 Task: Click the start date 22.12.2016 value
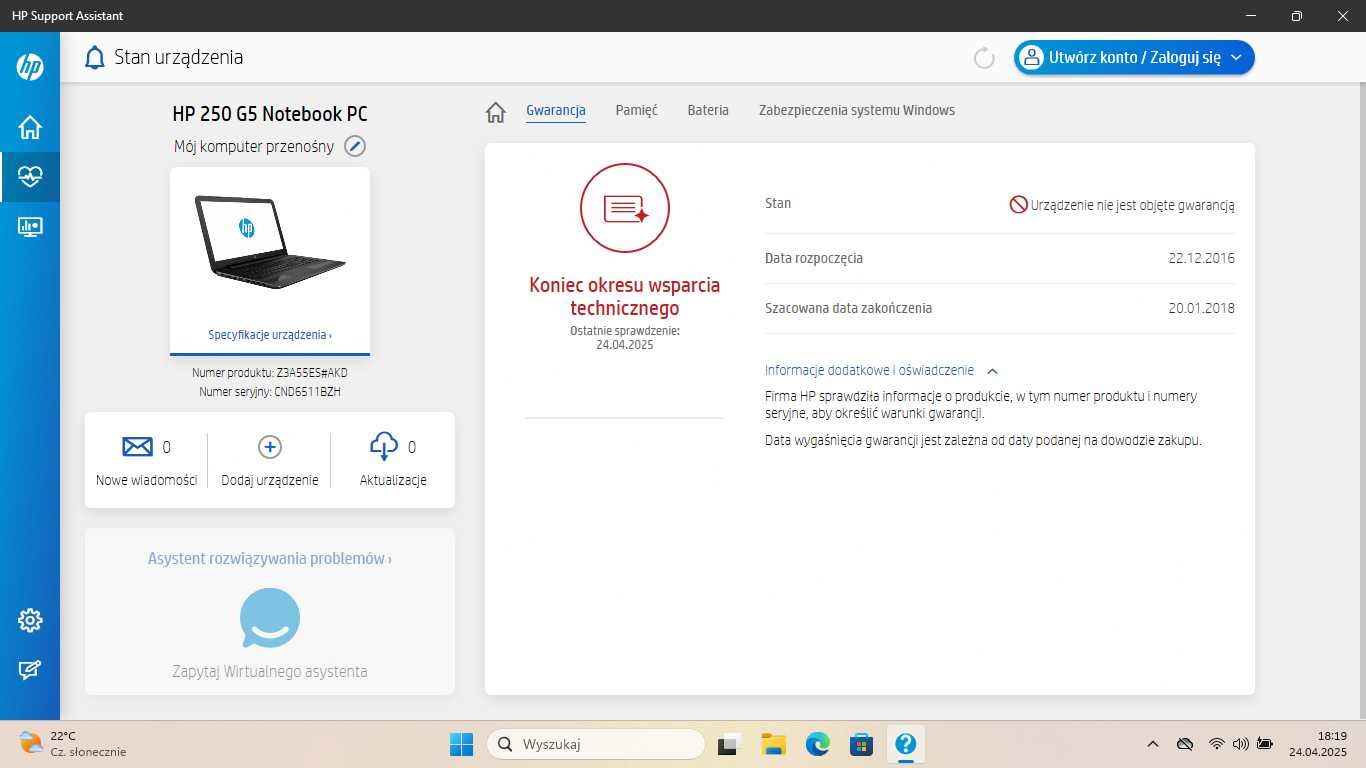[x=1201, y=258]
